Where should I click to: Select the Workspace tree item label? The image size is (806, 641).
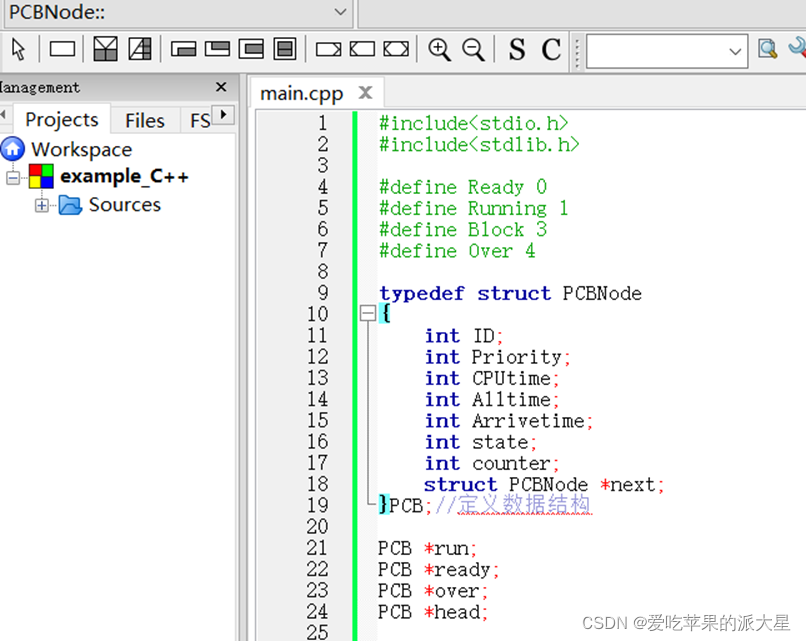pos(82,150)
